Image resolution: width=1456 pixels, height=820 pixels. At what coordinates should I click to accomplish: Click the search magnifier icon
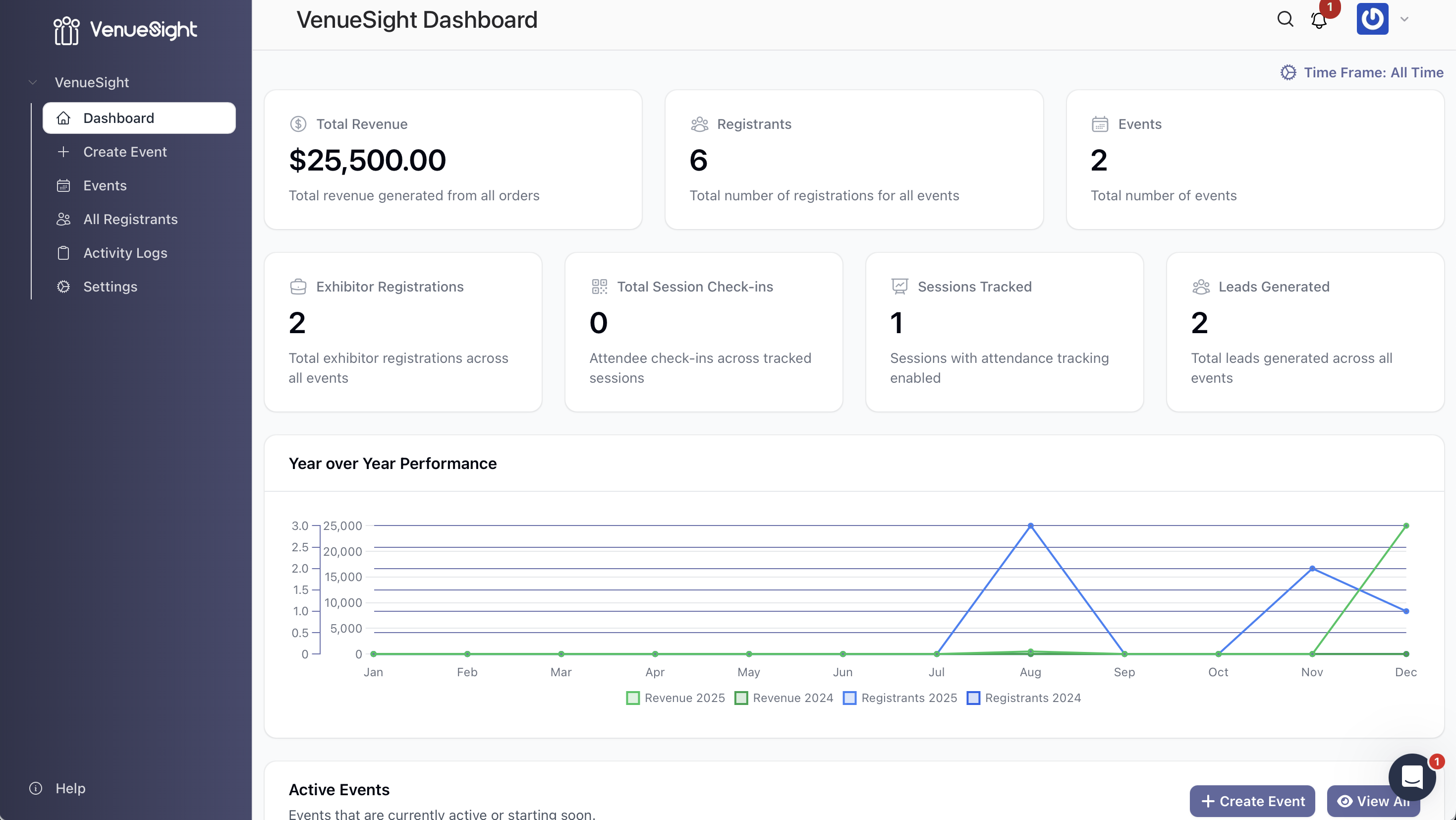tap(1285, 19)
